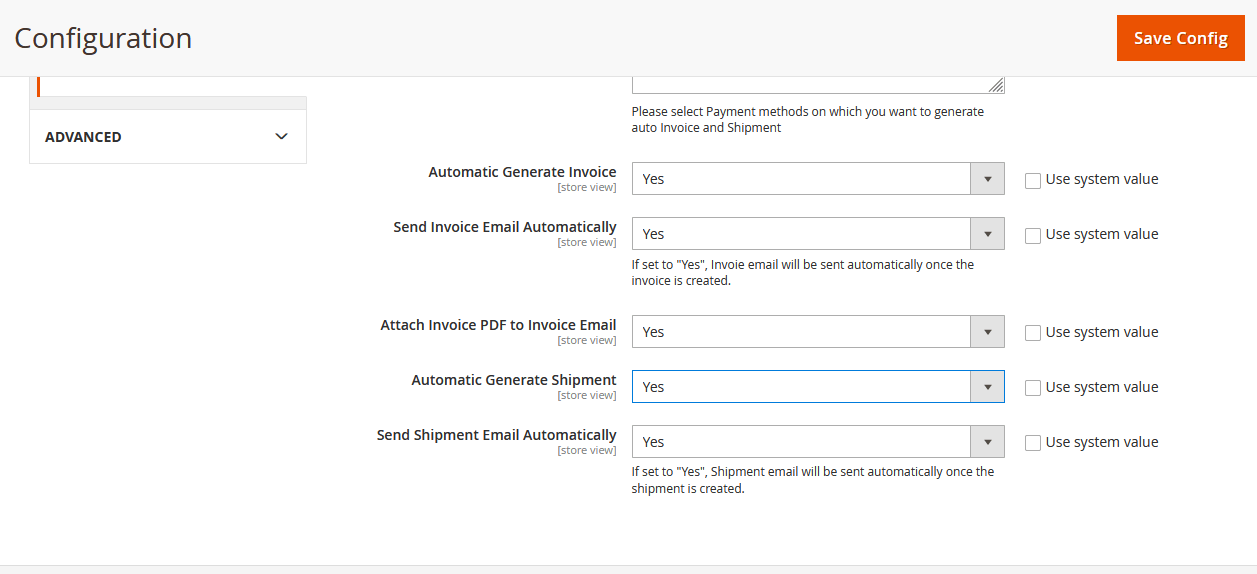
Task: Click the text area resize handle
Action: pyautogui.click(x=997, y=87)
